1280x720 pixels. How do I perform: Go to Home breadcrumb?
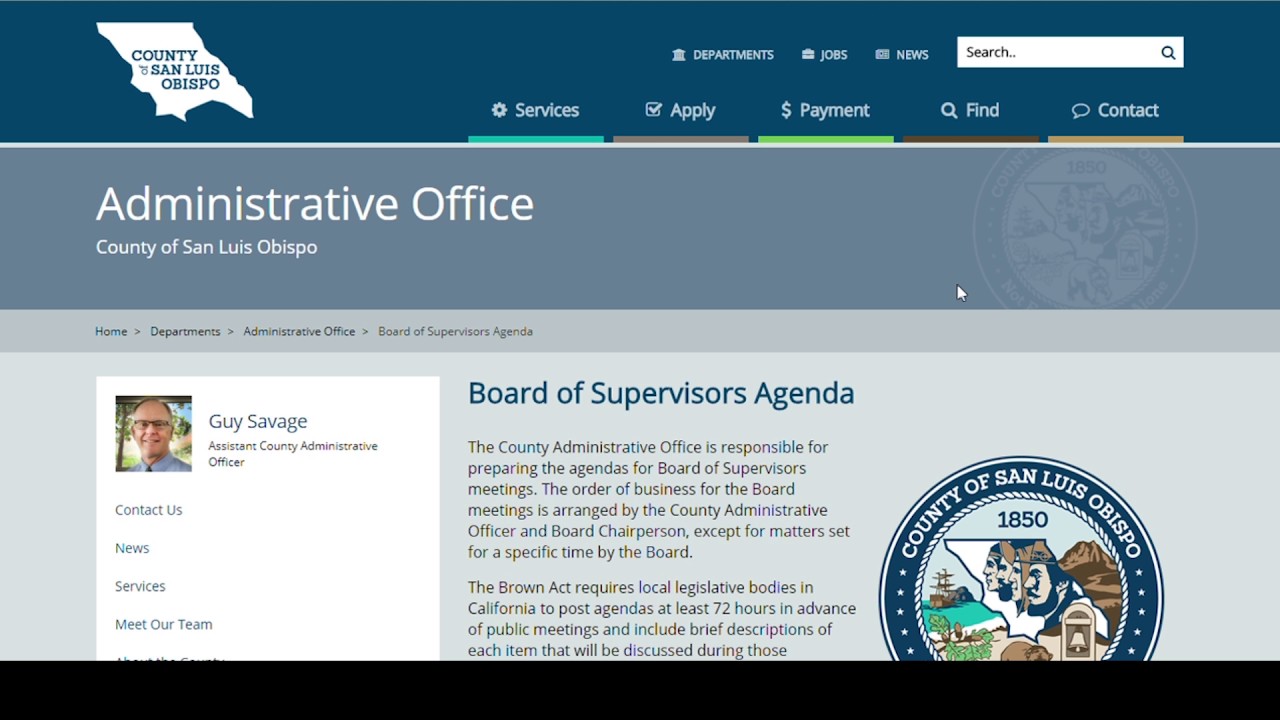pos(111,332)
